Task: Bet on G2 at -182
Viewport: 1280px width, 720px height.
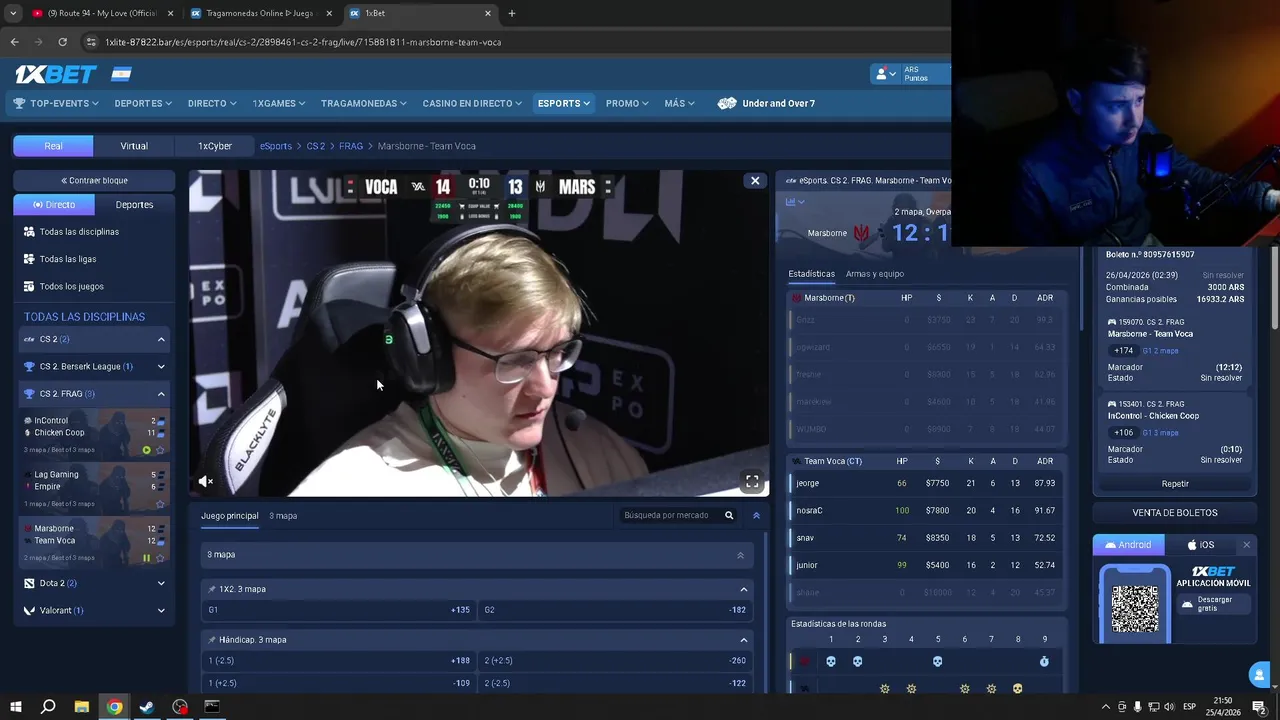Action: [x=615, y=610]
